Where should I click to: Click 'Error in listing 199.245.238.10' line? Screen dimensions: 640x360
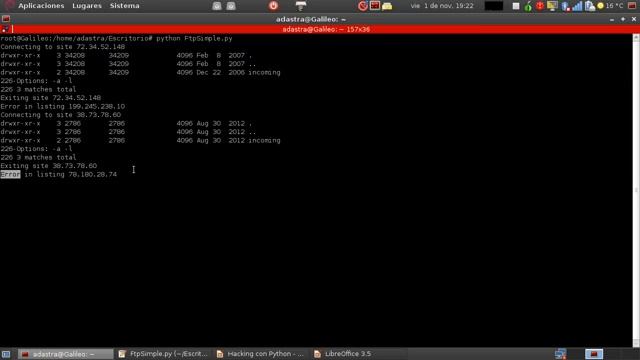pyautogui.click(x=62, y=107)
